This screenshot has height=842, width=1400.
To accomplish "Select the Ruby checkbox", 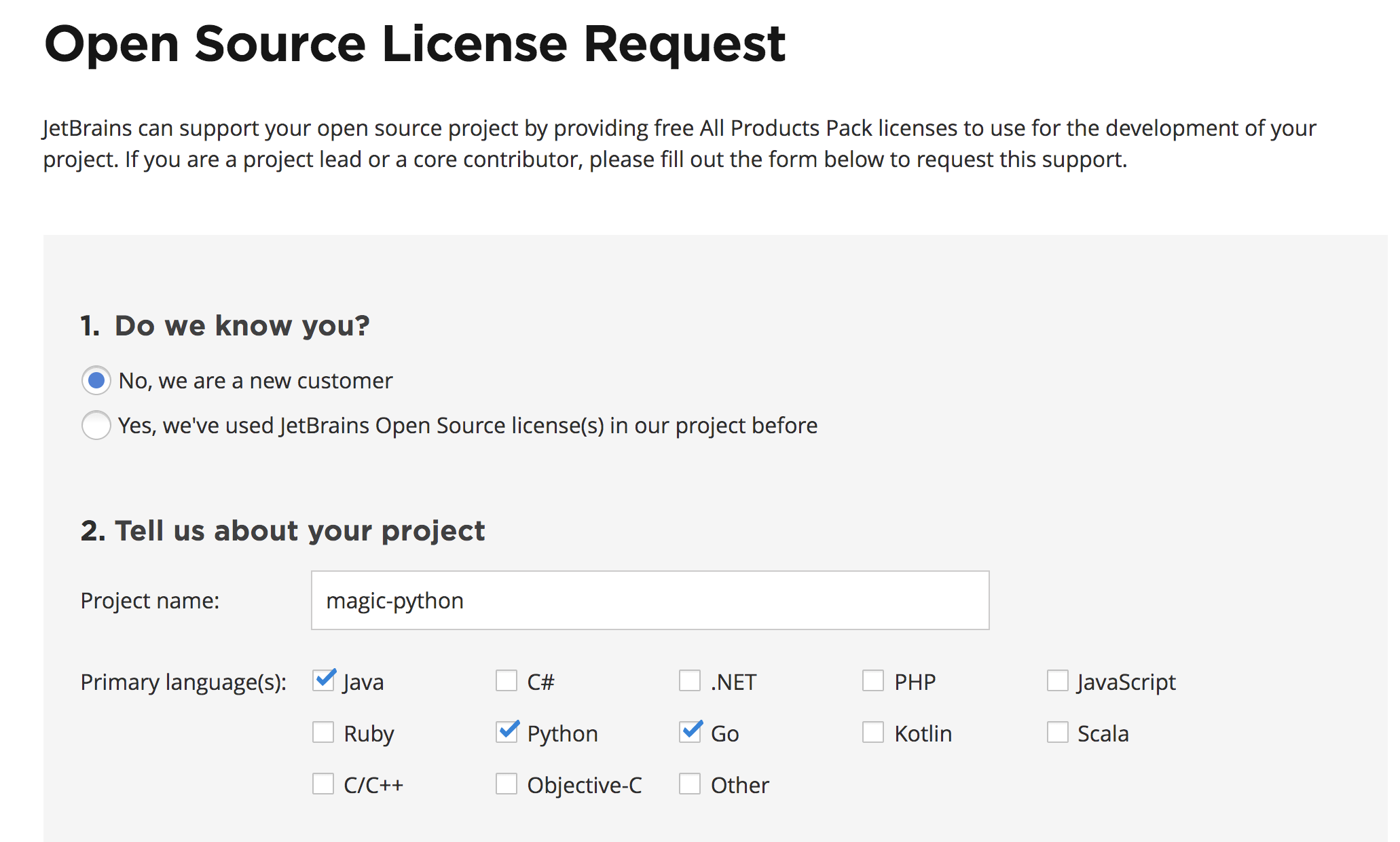I will click(x=323, y=732).
